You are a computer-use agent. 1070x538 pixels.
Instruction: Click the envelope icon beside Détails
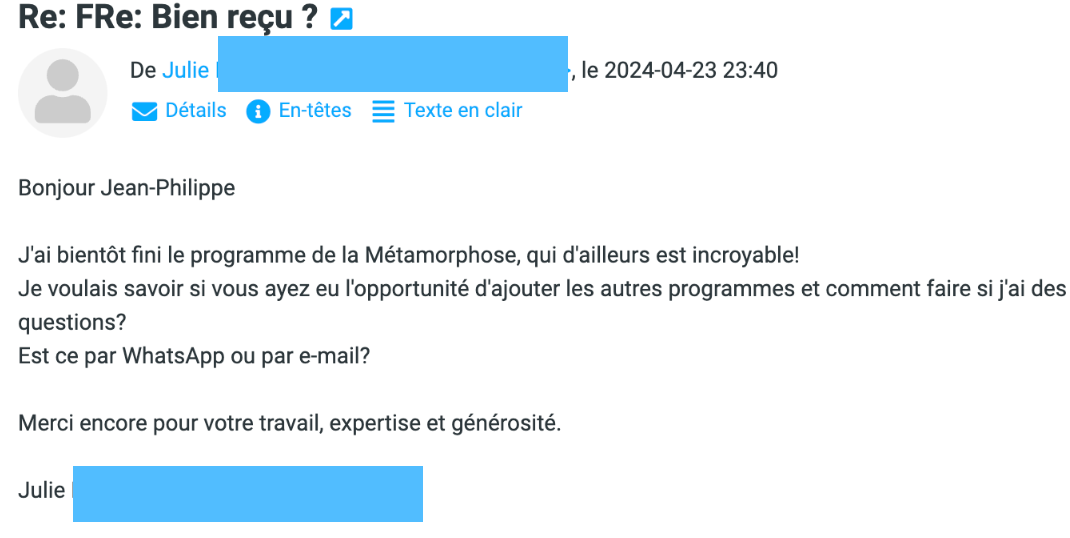pos(145,111)
